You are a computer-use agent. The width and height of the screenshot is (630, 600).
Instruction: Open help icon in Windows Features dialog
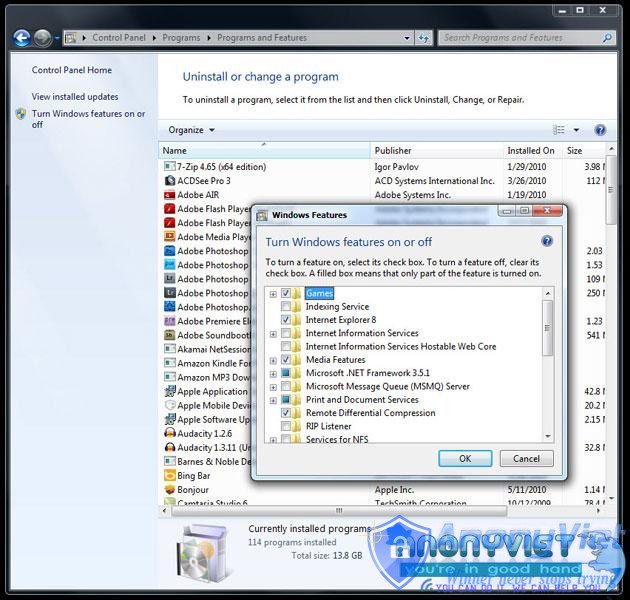[x=547, y=241]
